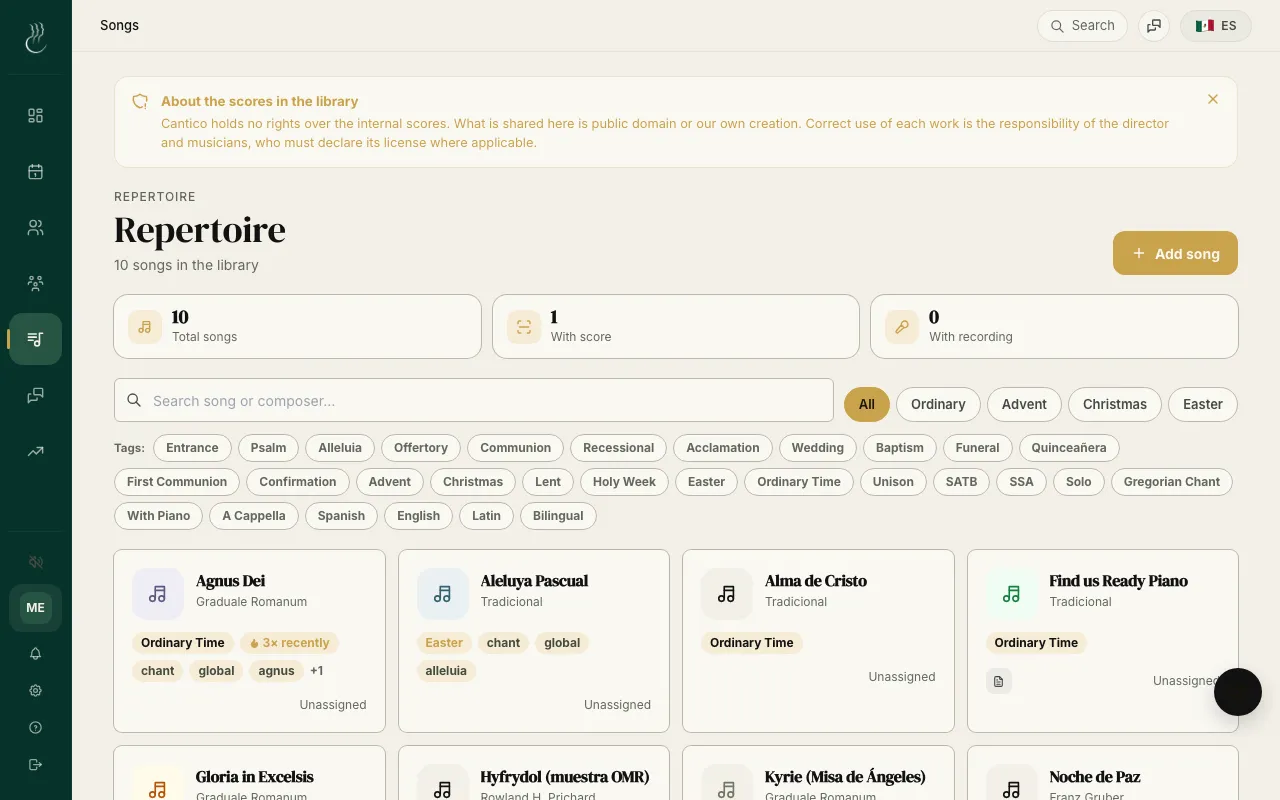Open the chat icon in top bar

click(x=1154, y=26)
